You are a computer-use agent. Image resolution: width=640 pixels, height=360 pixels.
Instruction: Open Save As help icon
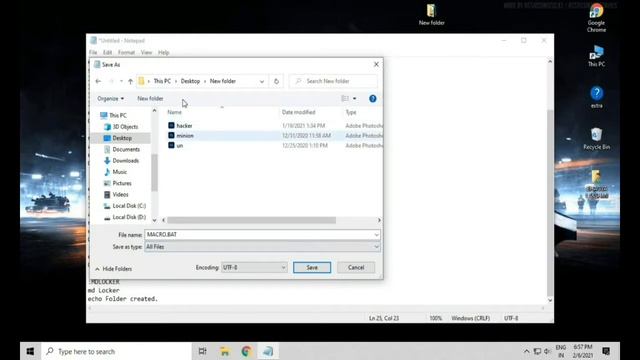(373, 98)
